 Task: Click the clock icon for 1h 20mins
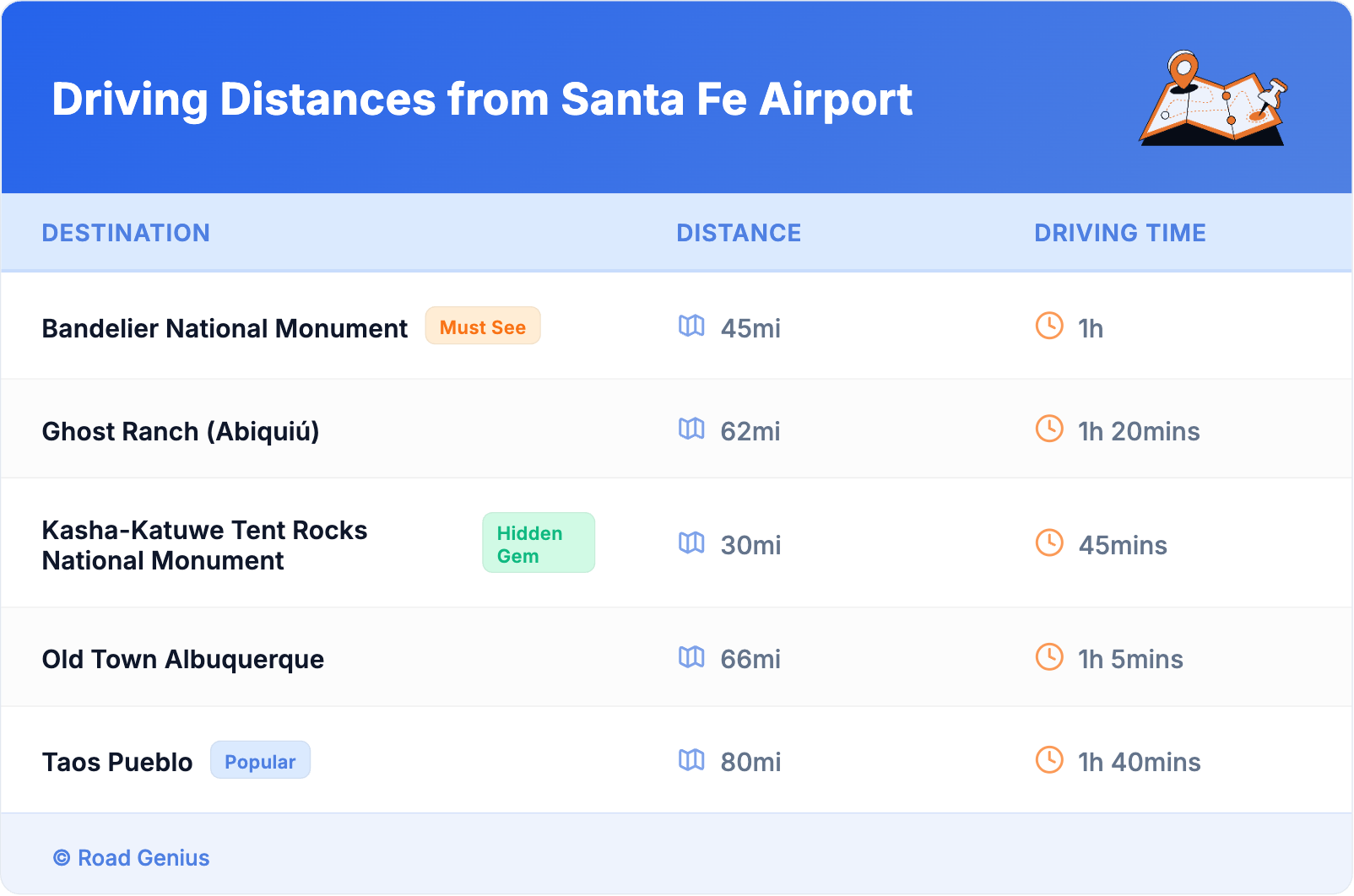[1048, 431]
